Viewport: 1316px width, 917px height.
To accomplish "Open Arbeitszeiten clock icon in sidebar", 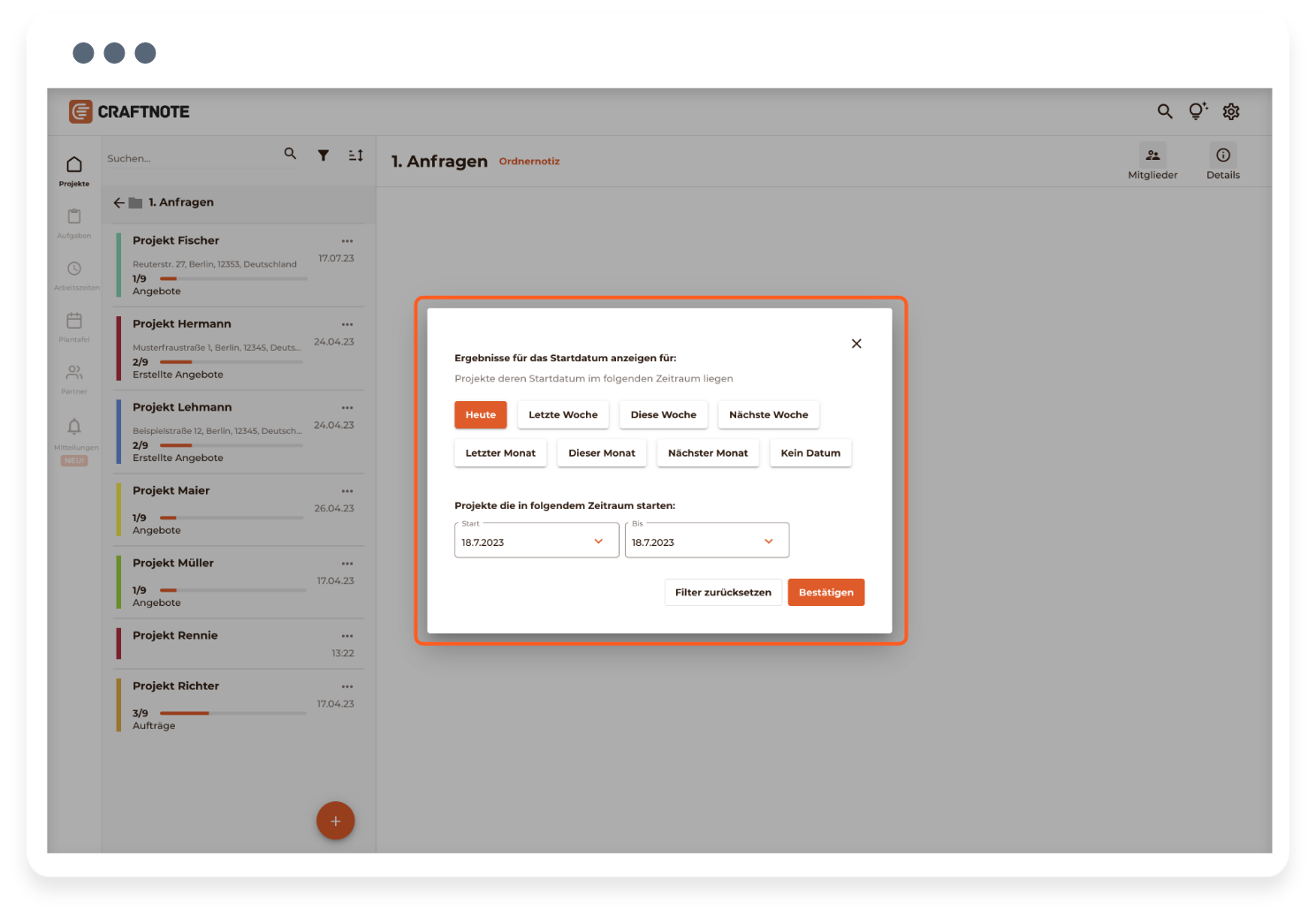I will pyautogui.click(x=74, y=269).
